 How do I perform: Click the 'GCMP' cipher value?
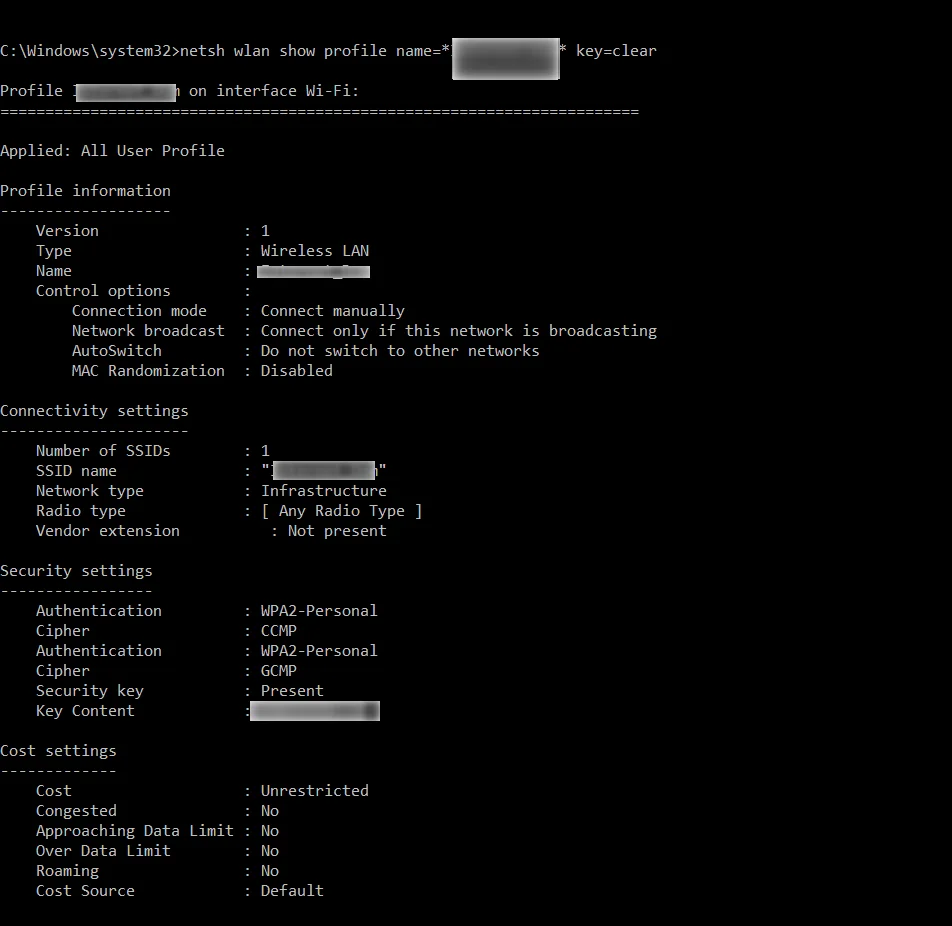[x=279, y=671]
